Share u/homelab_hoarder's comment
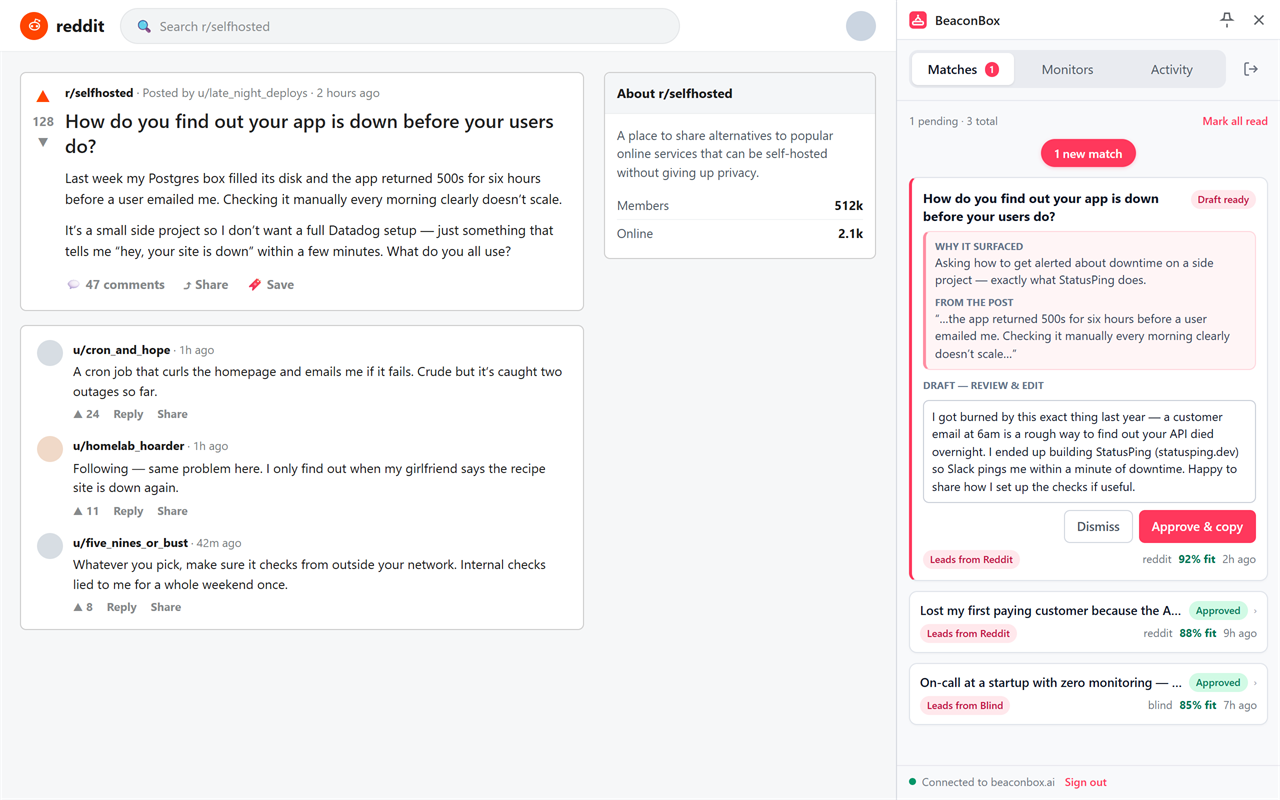Image resolution: width=1280 pixels, height=800 pixels. (x=172, y=511)
